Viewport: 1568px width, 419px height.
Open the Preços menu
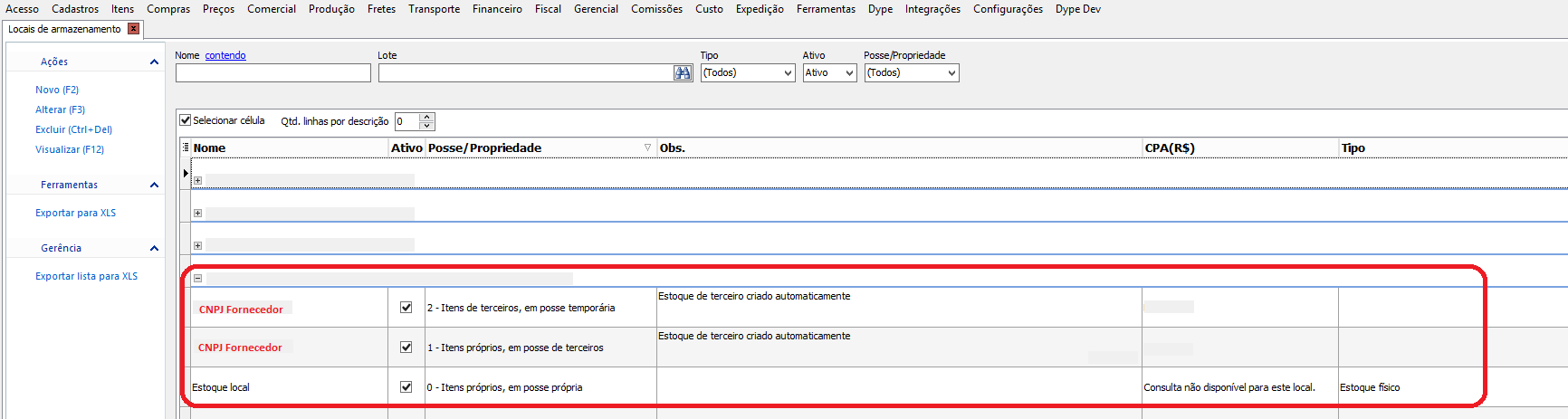[x=218, y=9]
